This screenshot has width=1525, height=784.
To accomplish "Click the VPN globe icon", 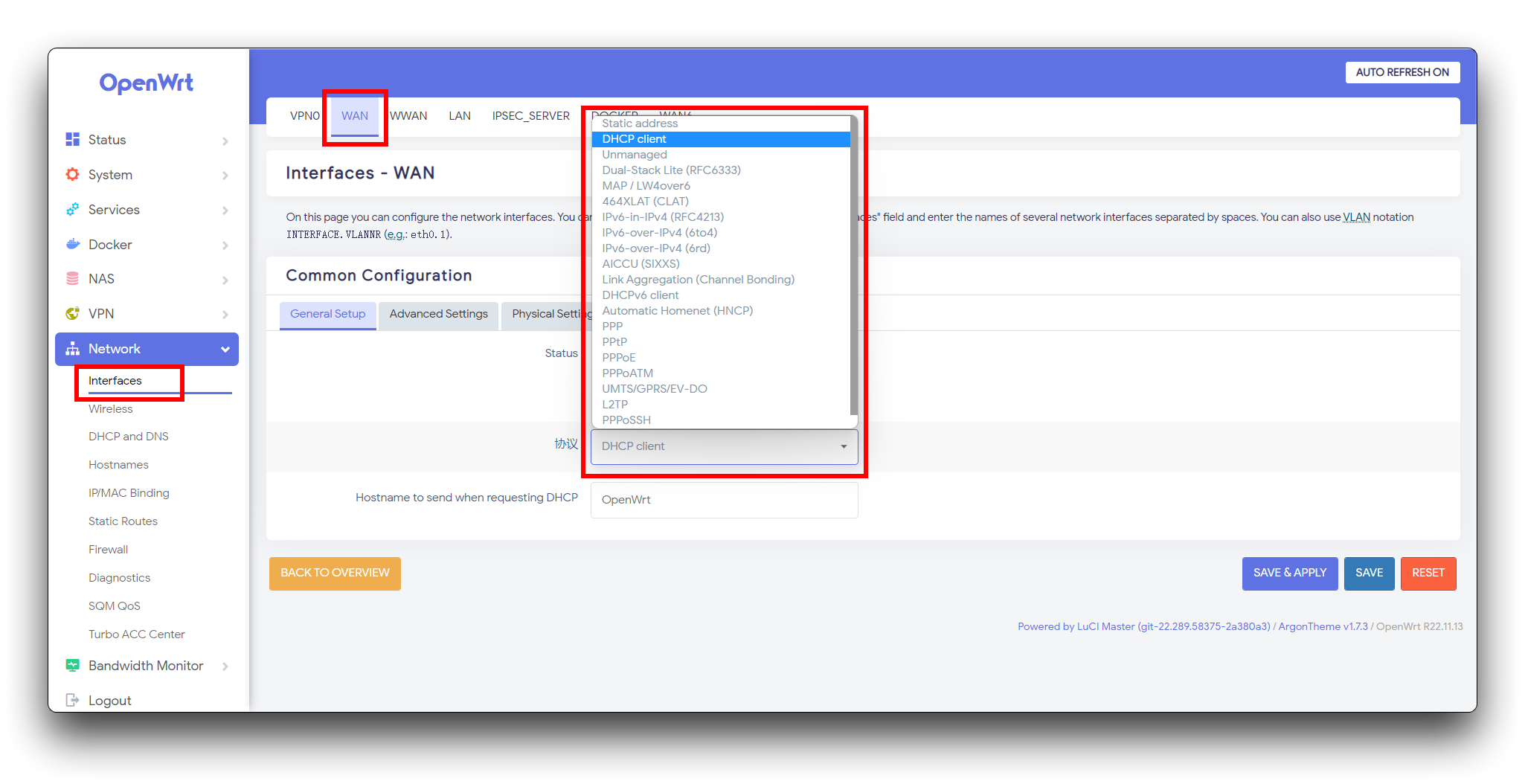I will click(x=72, y=313).
